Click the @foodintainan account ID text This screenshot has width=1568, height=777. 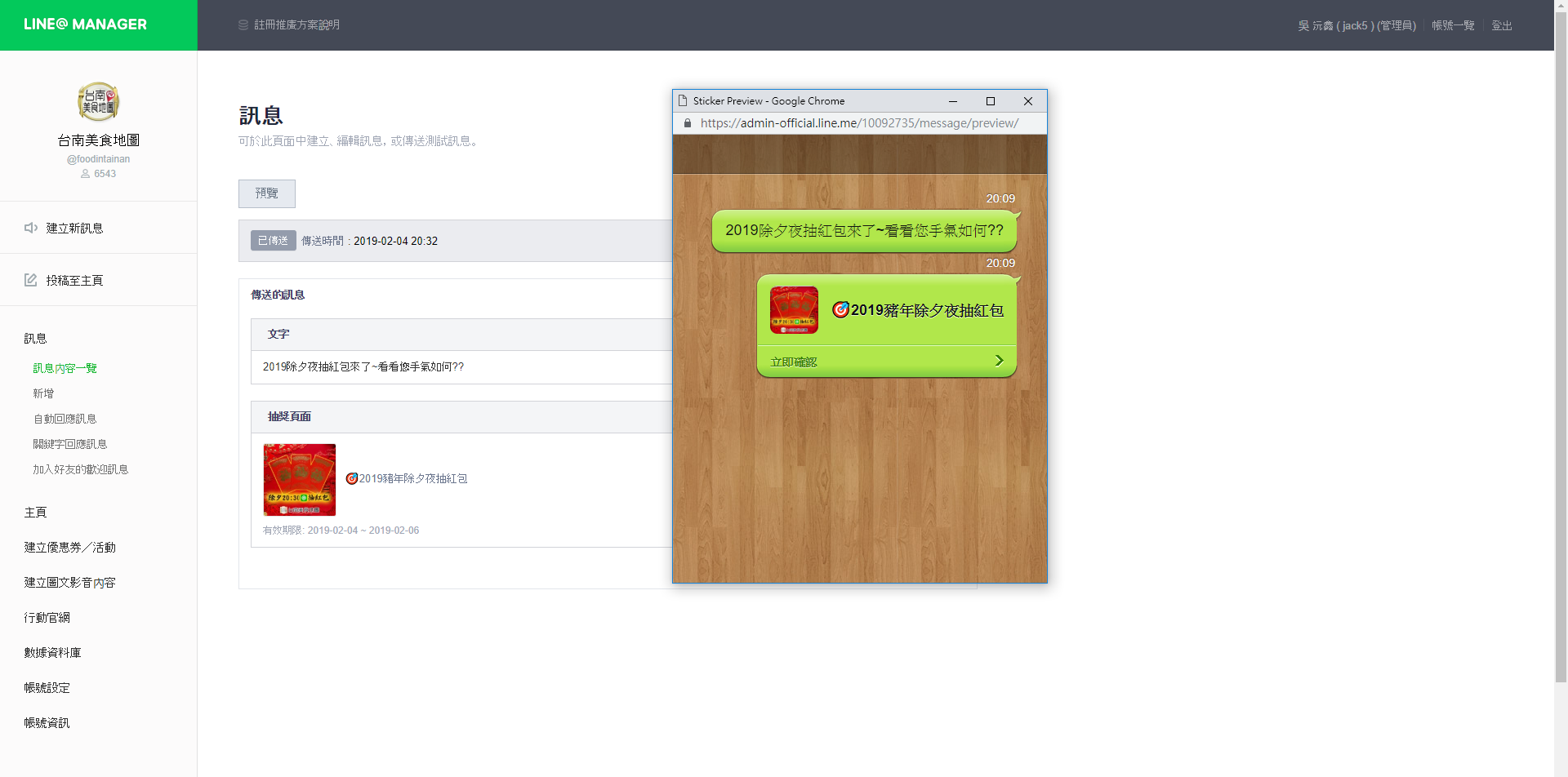point(98,159)
